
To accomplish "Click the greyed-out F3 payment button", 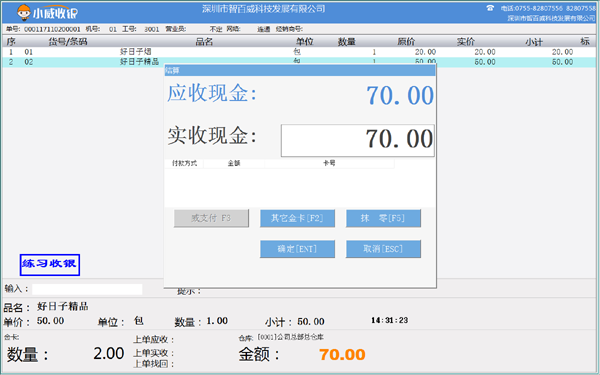I will click(211, 218).
